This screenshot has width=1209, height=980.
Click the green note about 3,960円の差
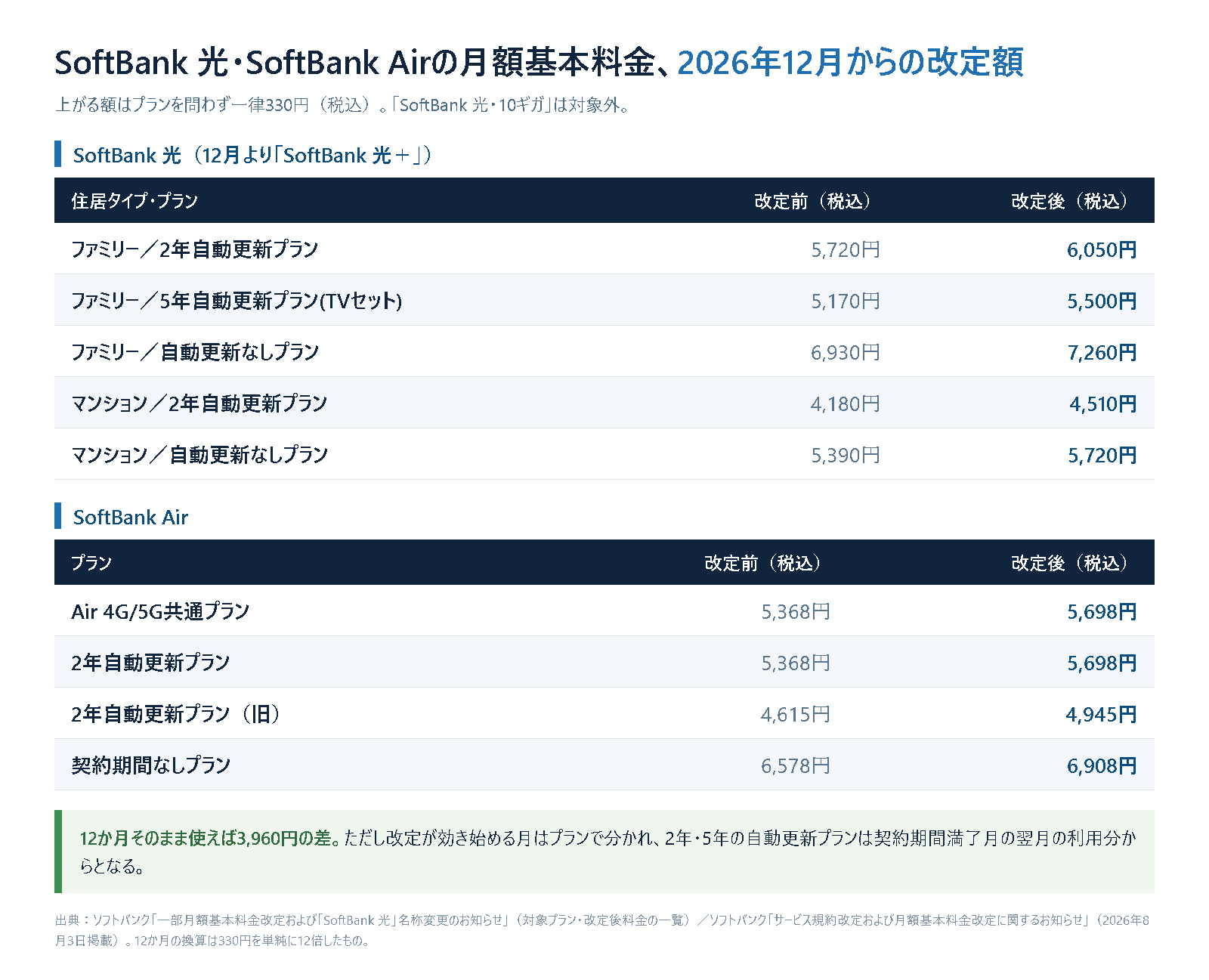604,852
